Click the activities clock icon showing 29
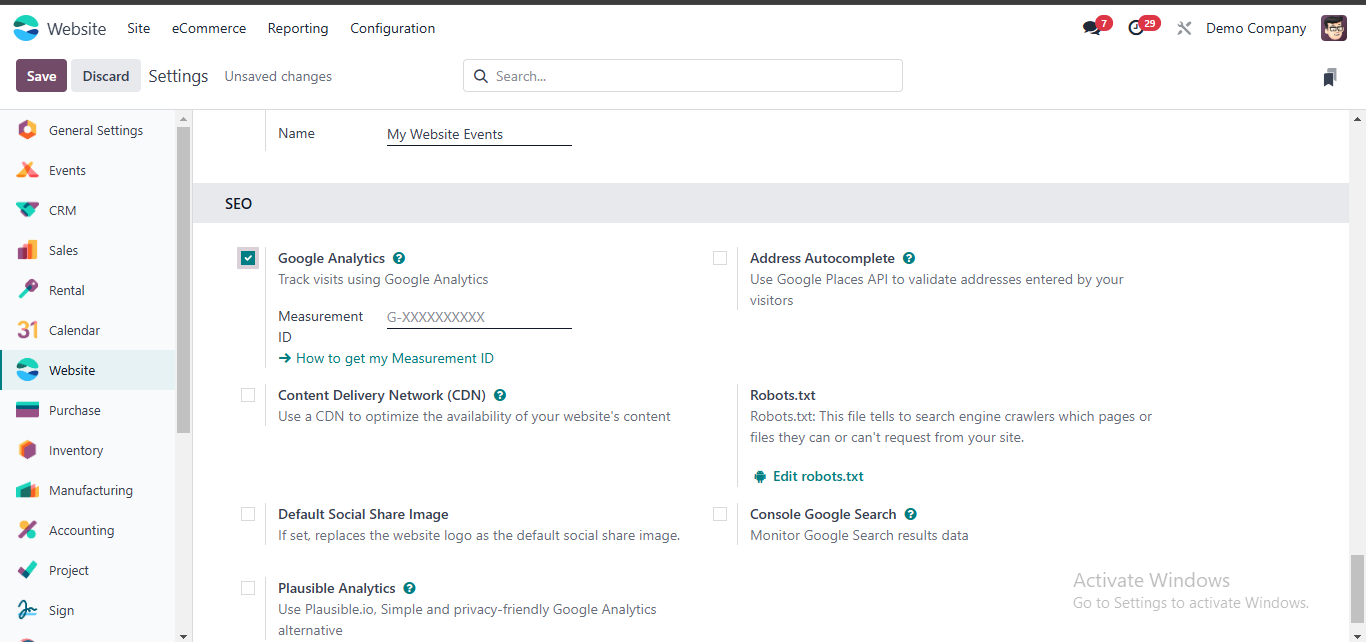Viewport: 1366px width, 642px height. tap(1137, 27)
